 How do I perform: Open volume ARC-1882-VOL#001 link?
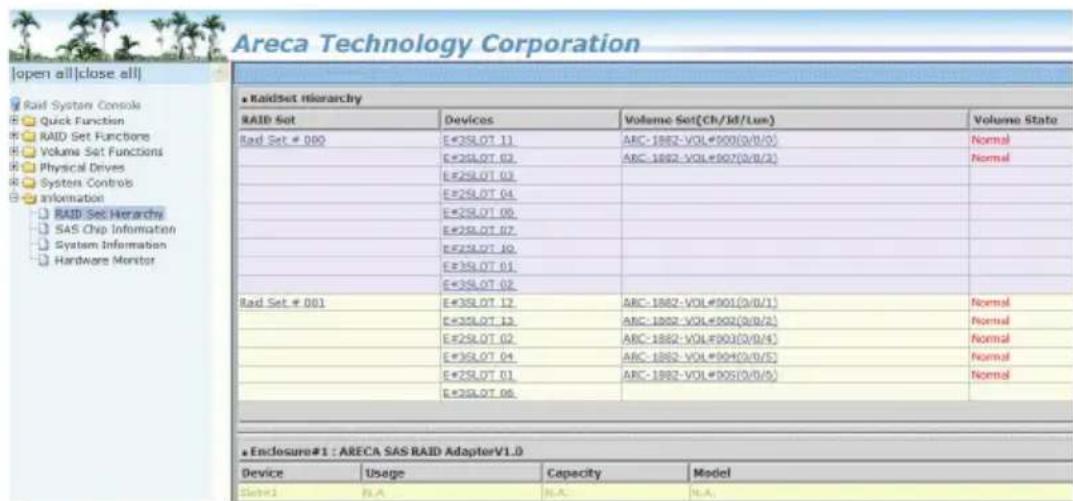pyautogui.click(x=701, y=303)
